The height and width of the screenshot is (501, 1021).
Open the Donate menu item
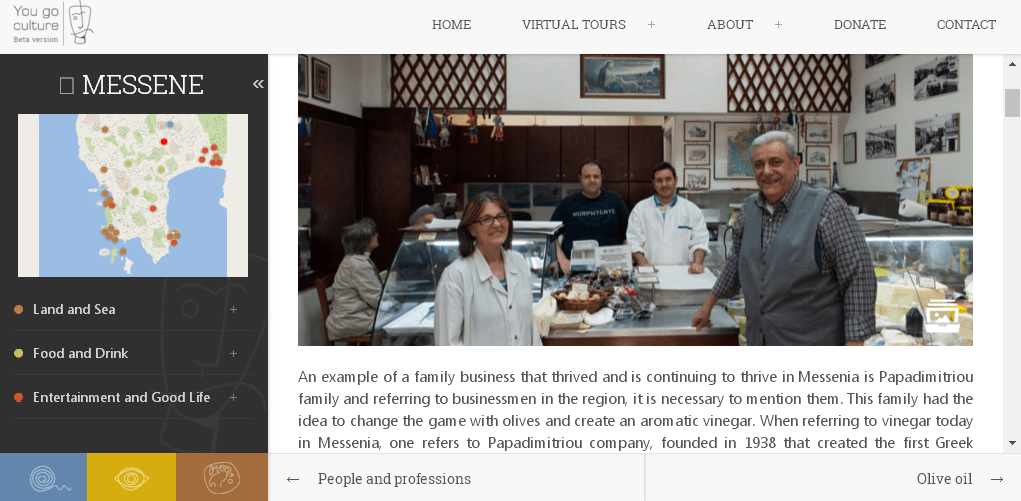coord(860,25)
